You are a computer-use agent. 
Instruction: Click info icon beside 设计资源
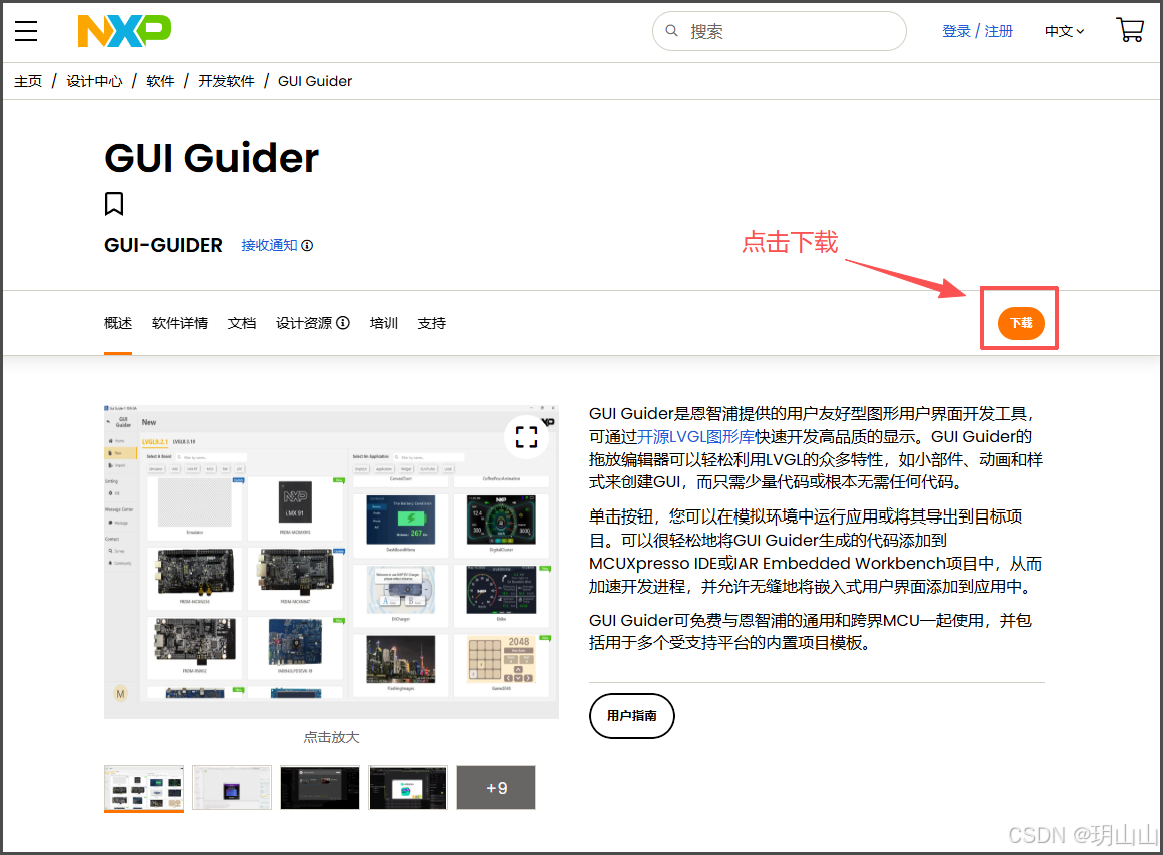tap(343, 323)
